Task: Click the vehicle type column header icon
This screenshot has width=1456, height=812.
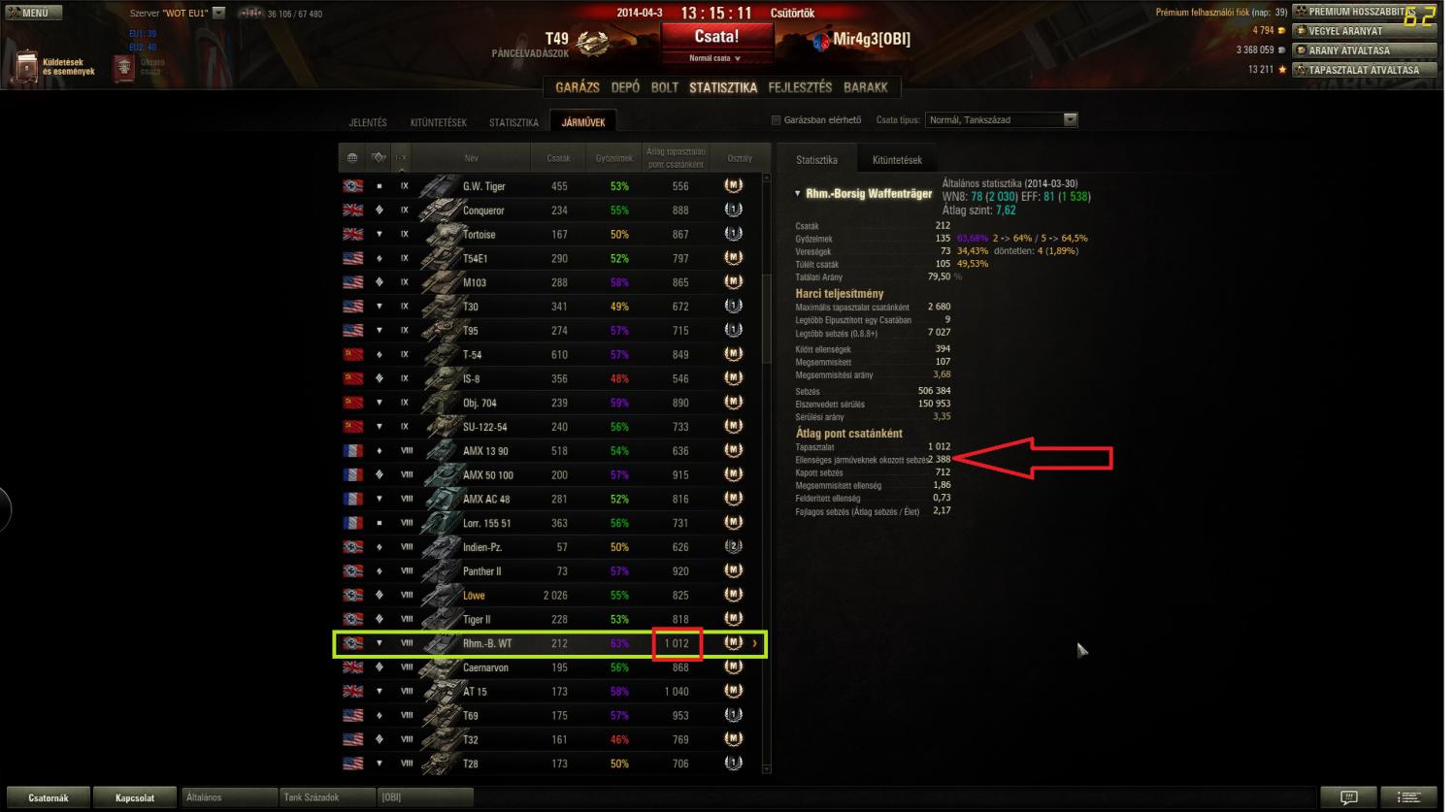Action: pyautogui.click(x=379, y=157)
